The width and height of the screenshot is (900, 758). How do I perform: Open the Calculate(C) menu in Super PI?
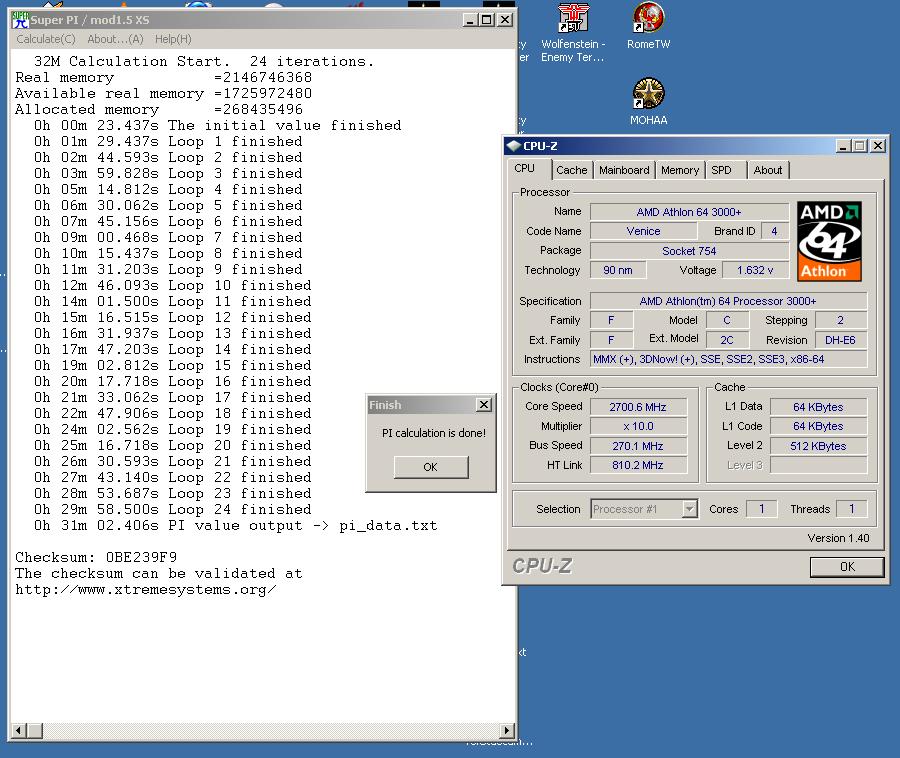(x=45, y=39)
